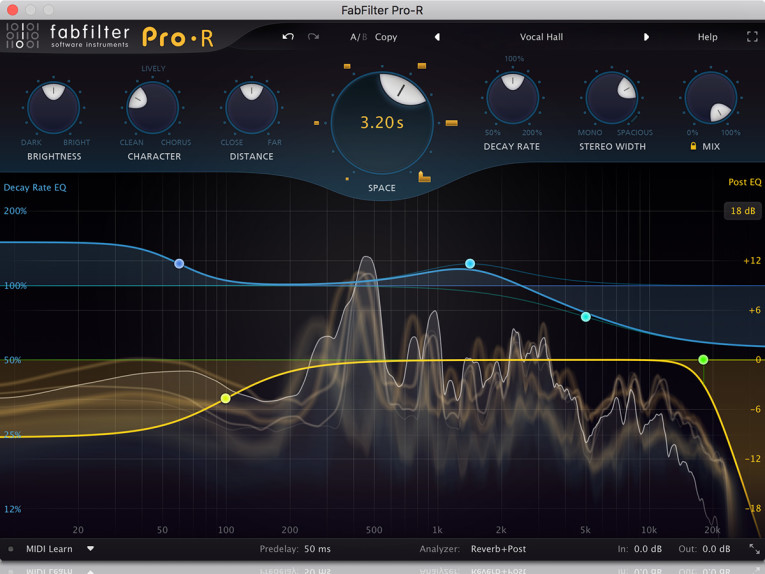Click the MIDI Learn button
Viewport: 765px width, 574px height.
coord(49,549)
